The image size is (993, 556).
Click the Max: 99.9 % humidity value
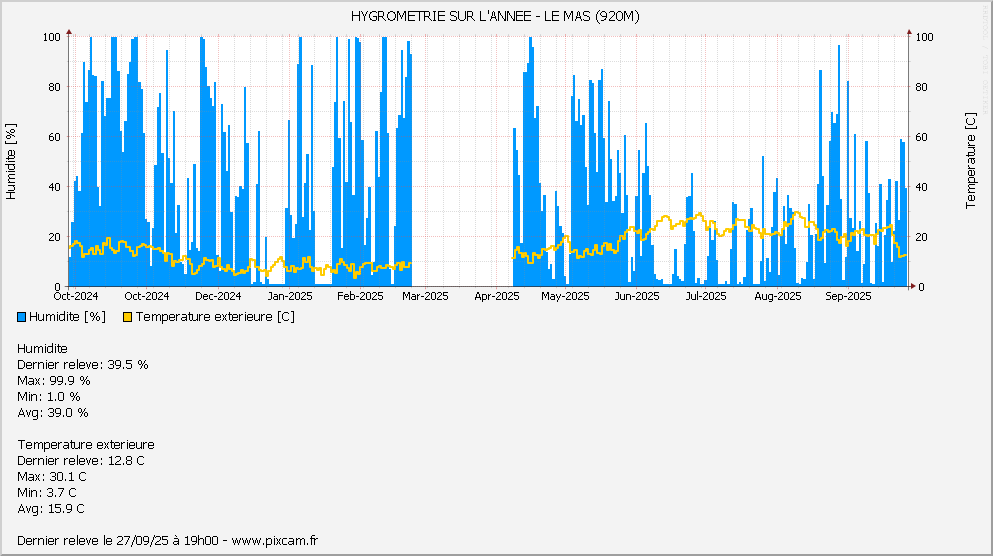[x=54, y=380]
